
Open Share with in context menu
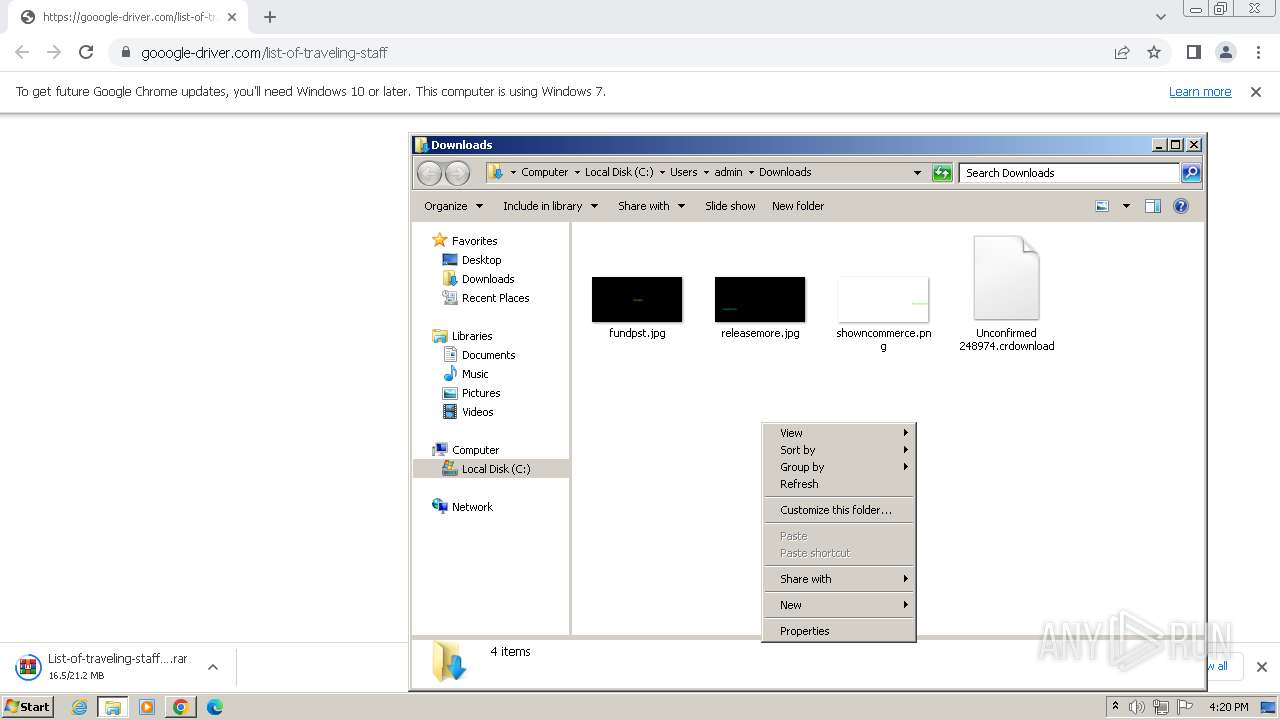click(x=839, y=579)
